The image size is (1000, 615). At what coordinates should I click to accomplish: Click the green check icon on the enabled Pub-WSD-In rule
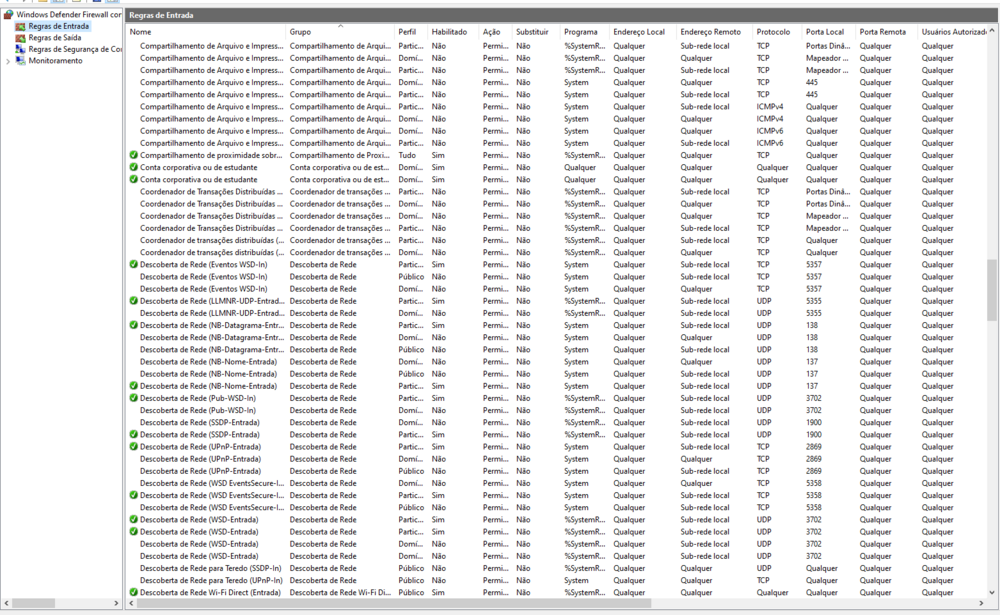click(x=134, y=398)
